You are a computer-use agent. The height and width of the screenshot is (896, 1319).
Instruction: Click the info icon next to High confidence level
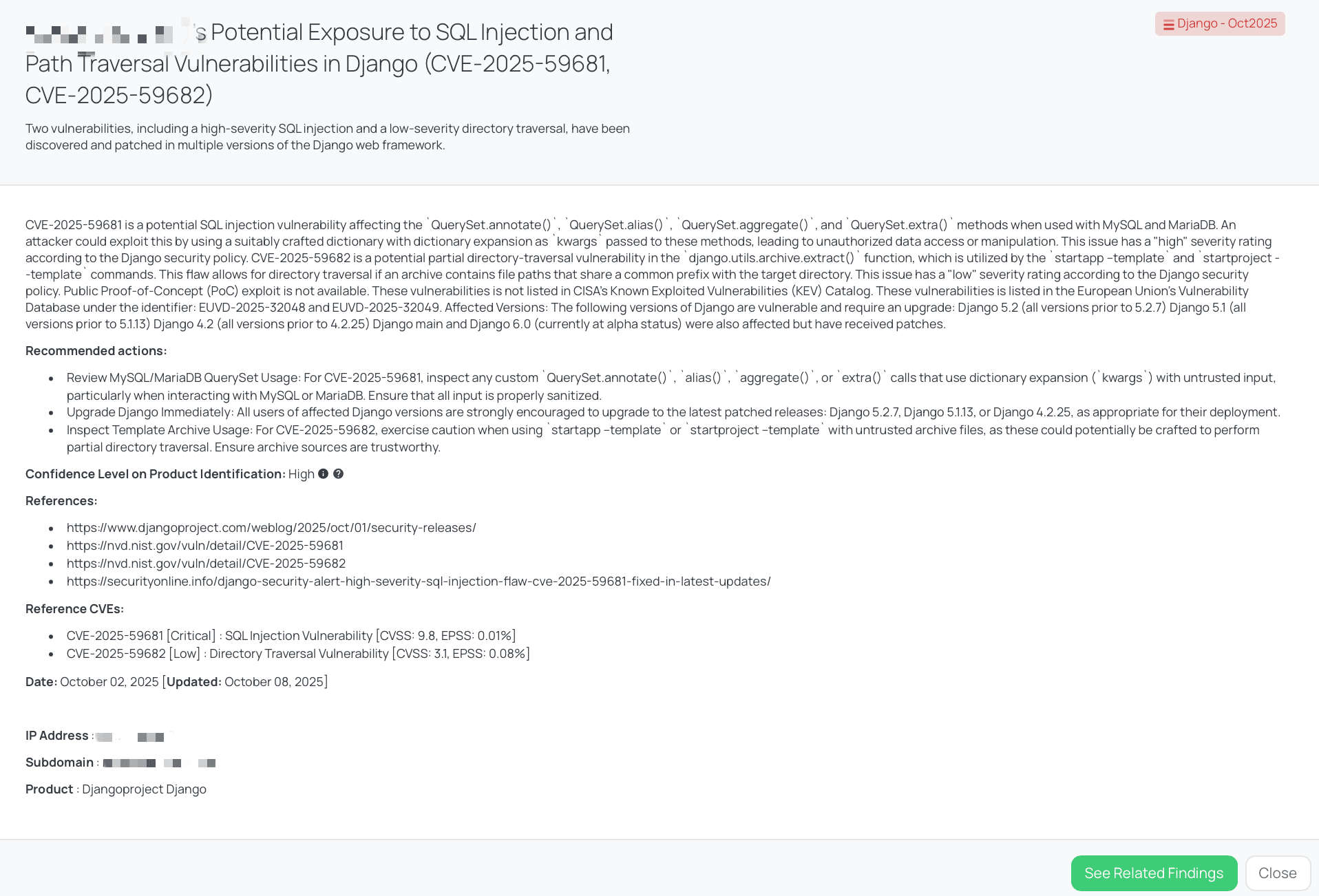[x=324, y=473]
